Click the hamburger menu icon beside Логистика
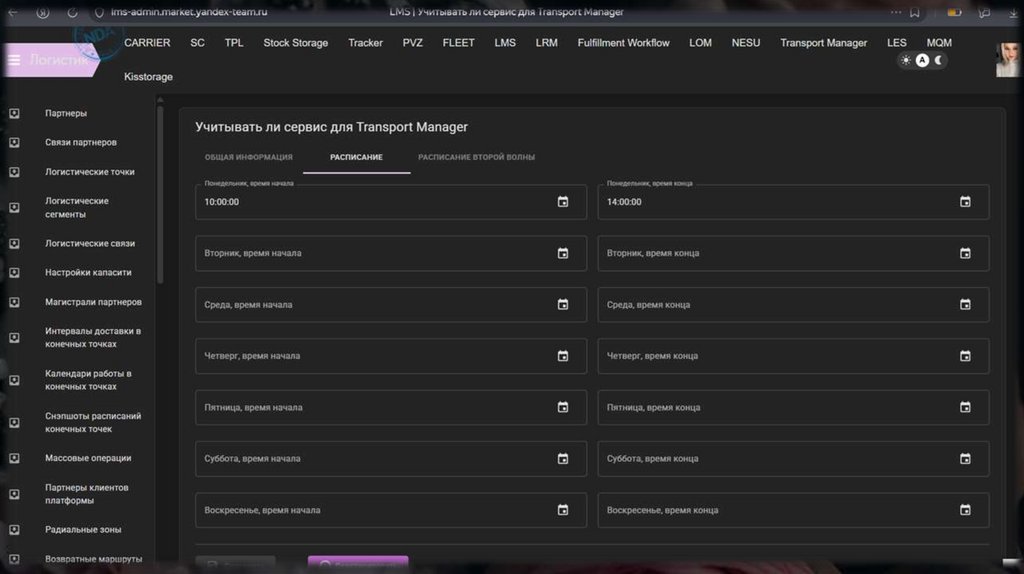 tap(14, 60)
